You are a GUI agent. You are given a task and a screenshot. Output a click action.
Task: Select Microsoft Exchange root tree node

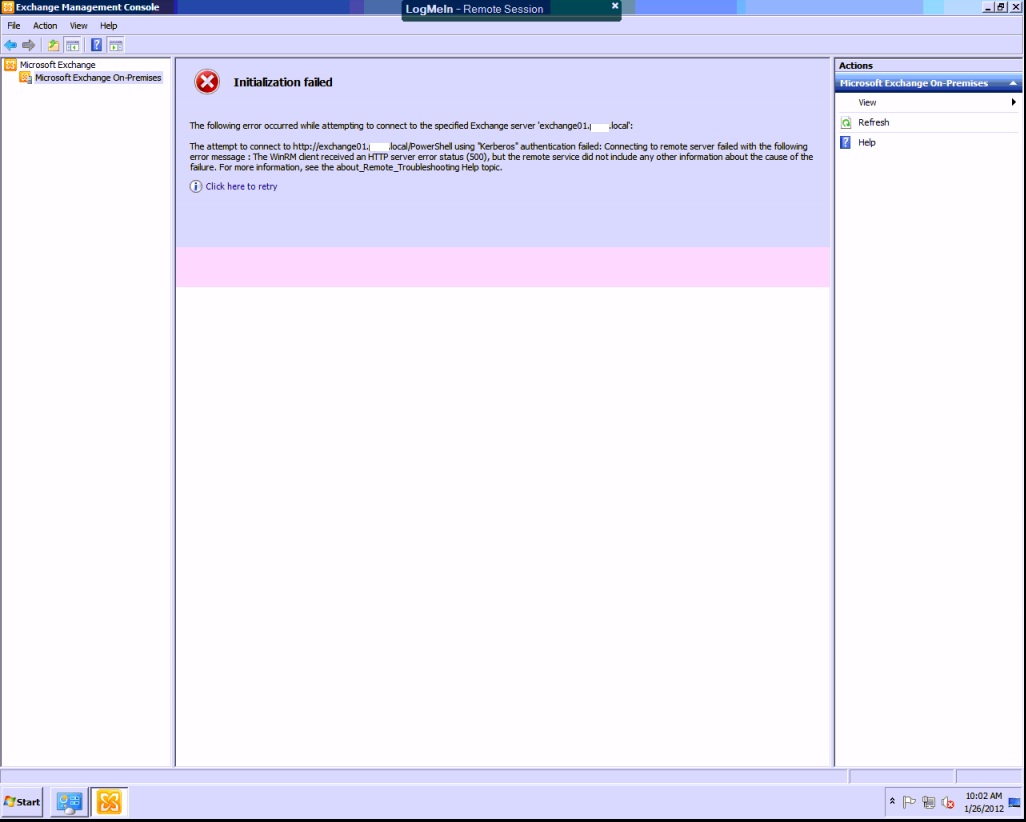click(x=57, y=65)
